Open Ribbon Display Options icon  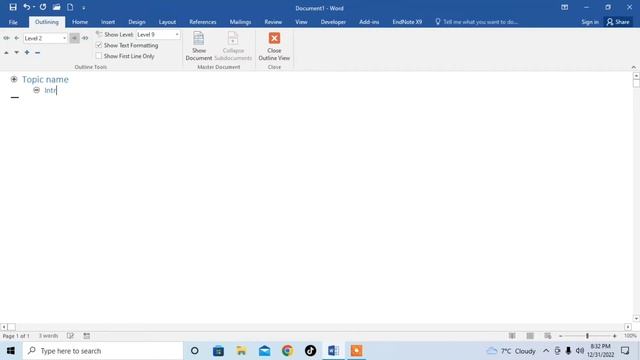564,7
